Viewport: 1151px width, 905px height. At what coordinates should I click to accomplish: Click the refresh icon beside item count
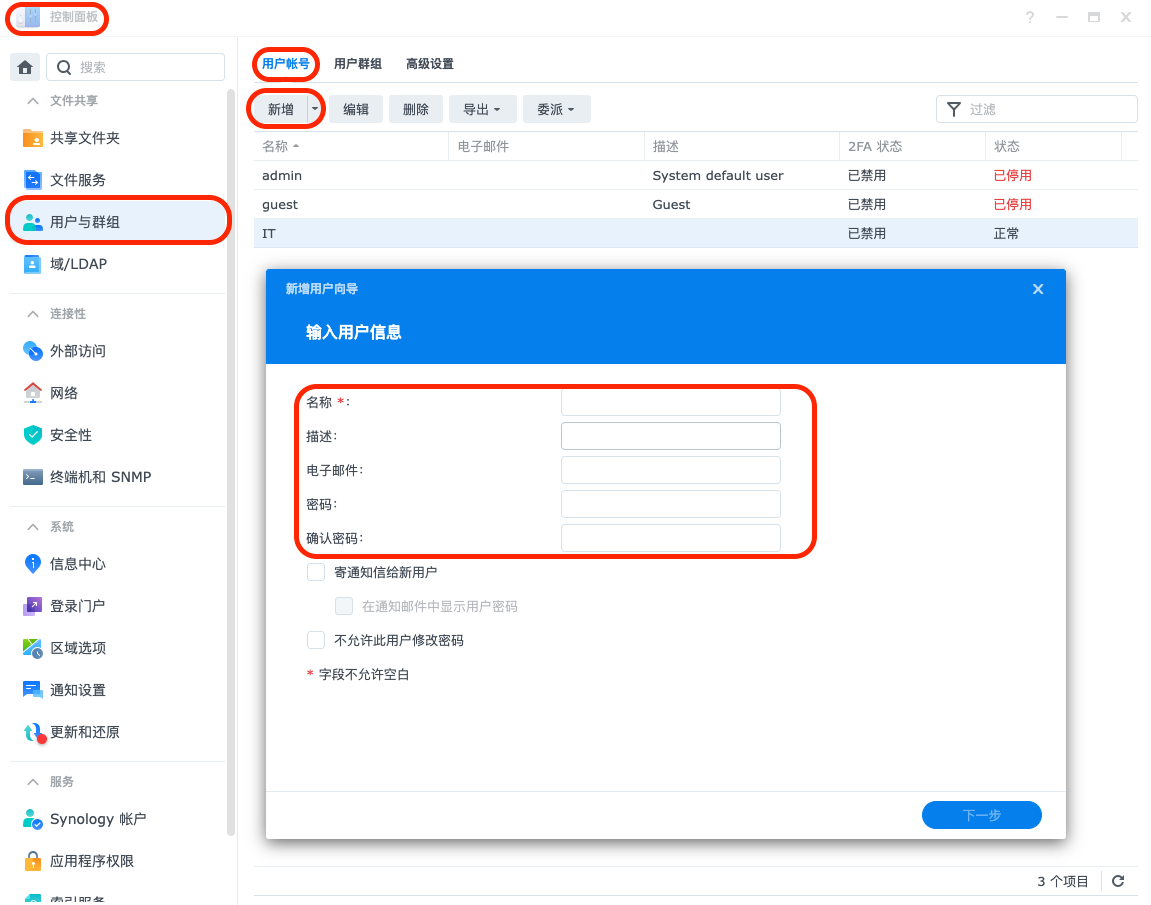click(x=1118, y=881)
